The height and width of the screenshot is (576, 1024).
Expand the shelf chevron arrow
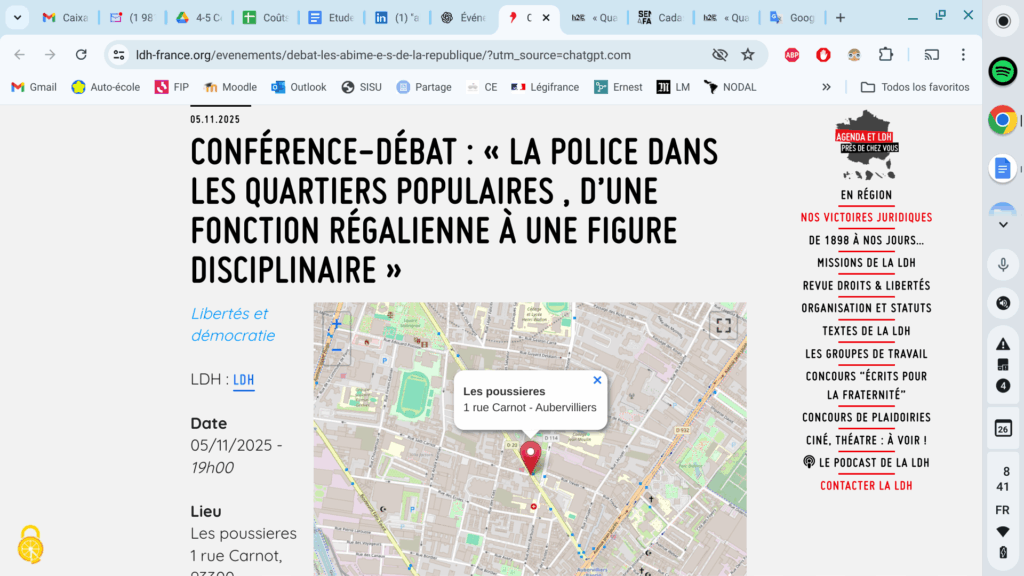click(1002, 225)
